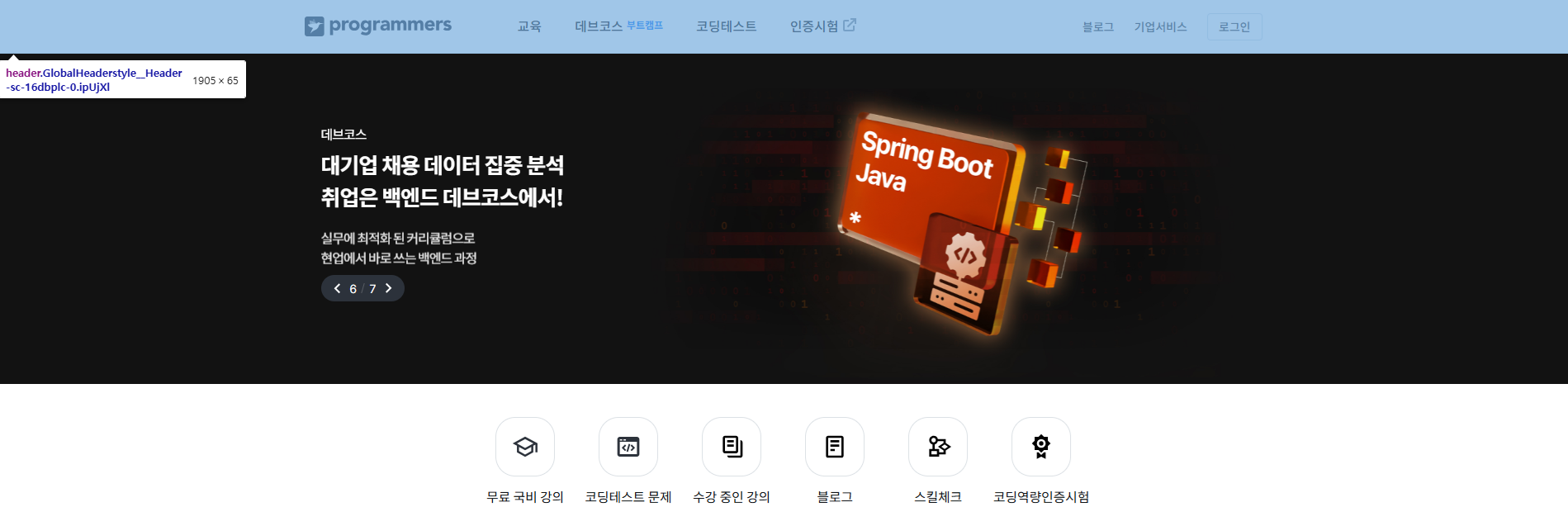Click the 로그인 button
The height and width of the screenshot is (526, 1568).
tap(1234, 27)
